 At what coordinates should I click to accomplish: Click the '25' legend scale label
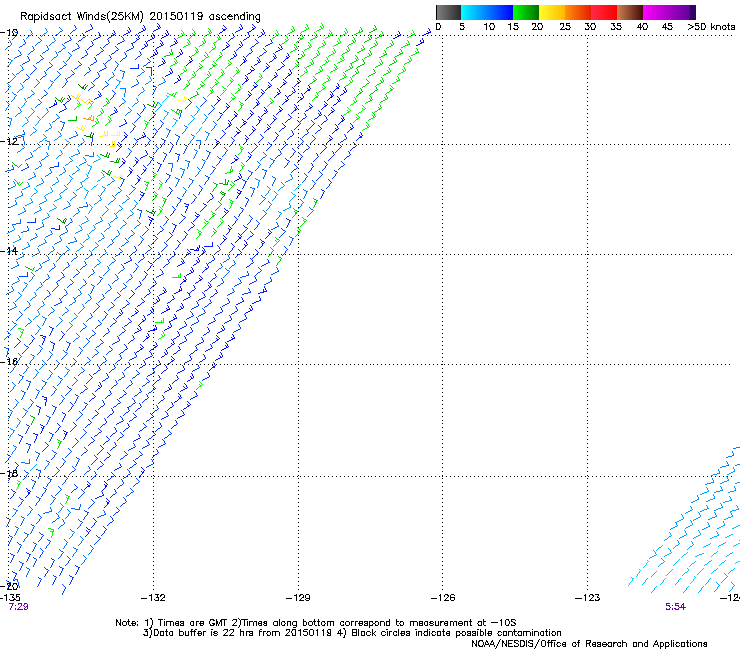pyautogui.click(x=565, y=27)
